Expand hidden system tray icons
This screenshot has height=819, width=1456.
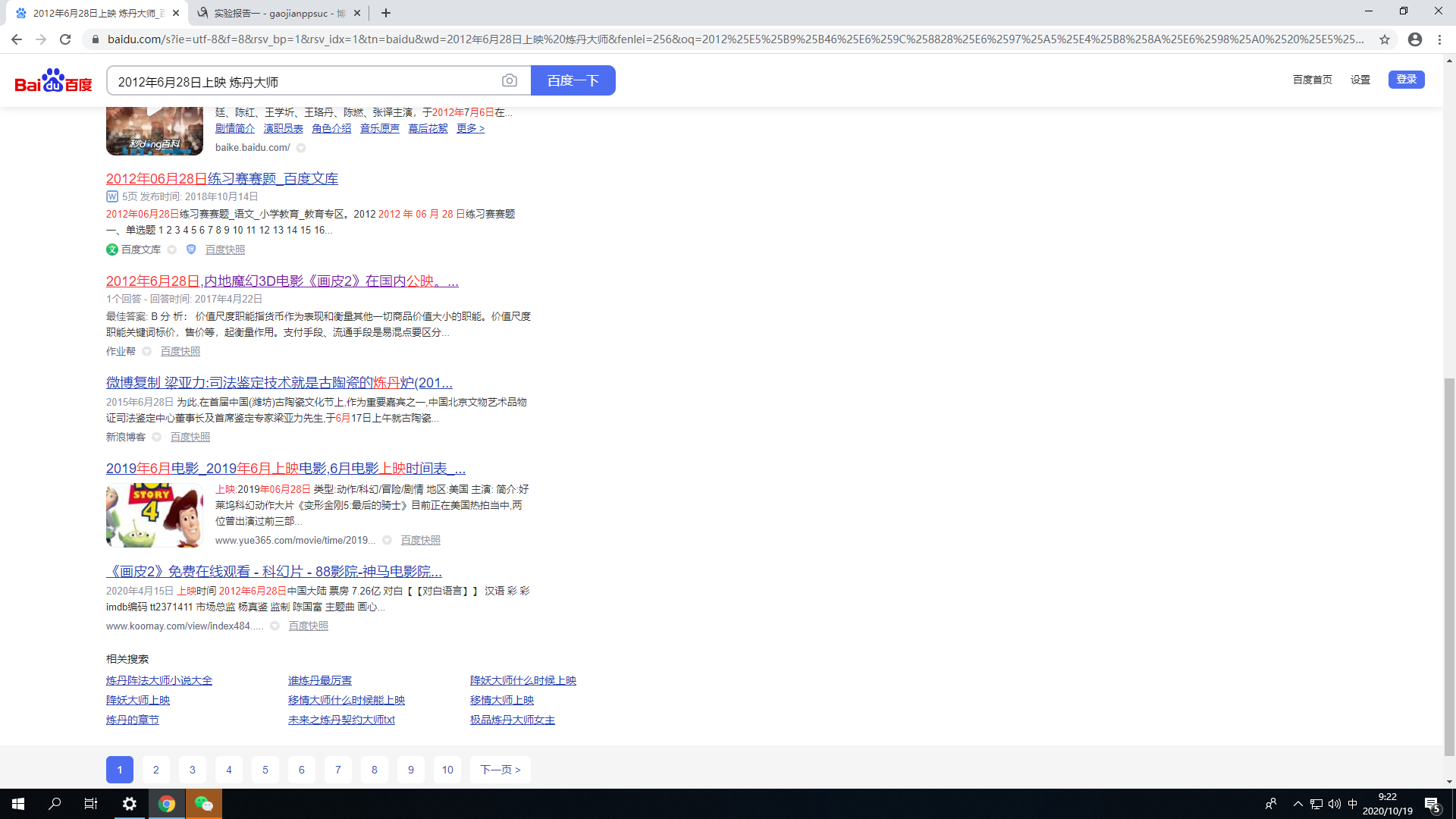pyautogui.click(x=1298, y=804)
